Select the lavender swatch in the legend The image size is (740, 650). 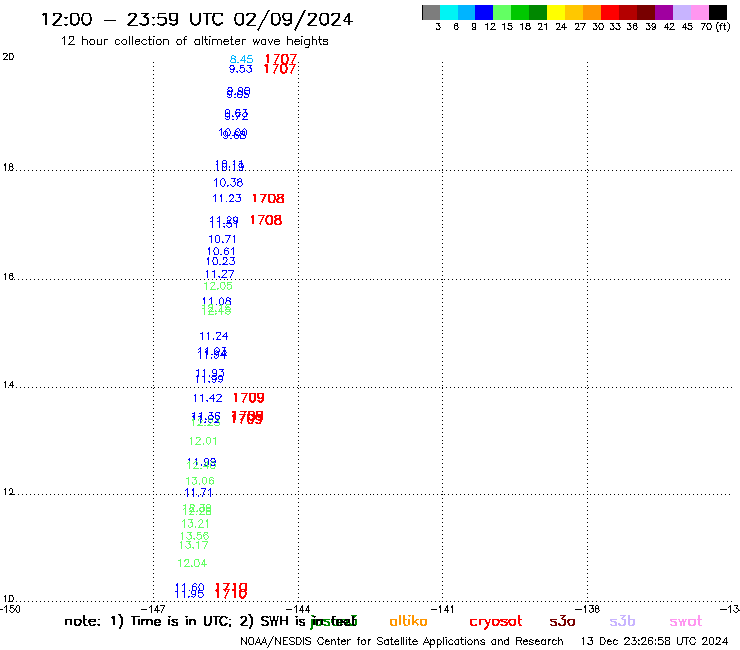tap(681, 12)
